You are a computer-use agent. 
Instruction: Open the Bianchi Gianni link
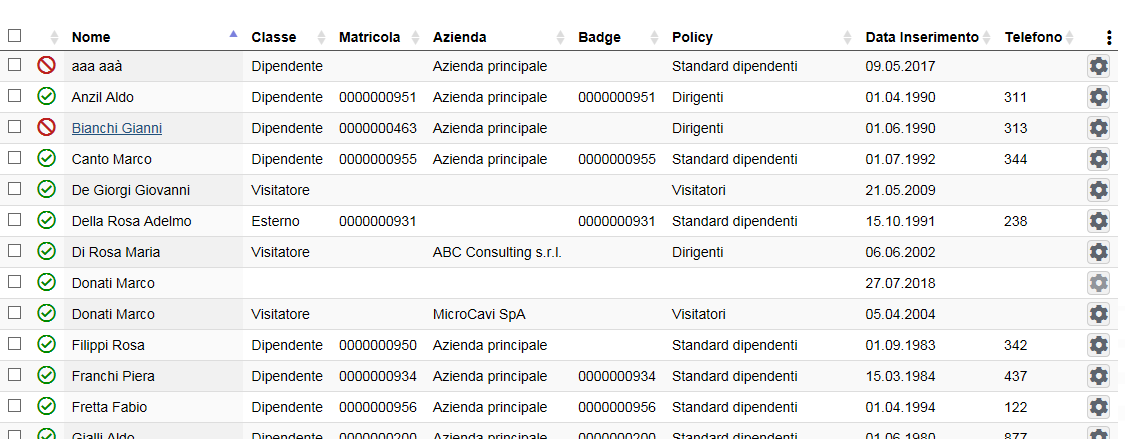click(x=117, y=128)
